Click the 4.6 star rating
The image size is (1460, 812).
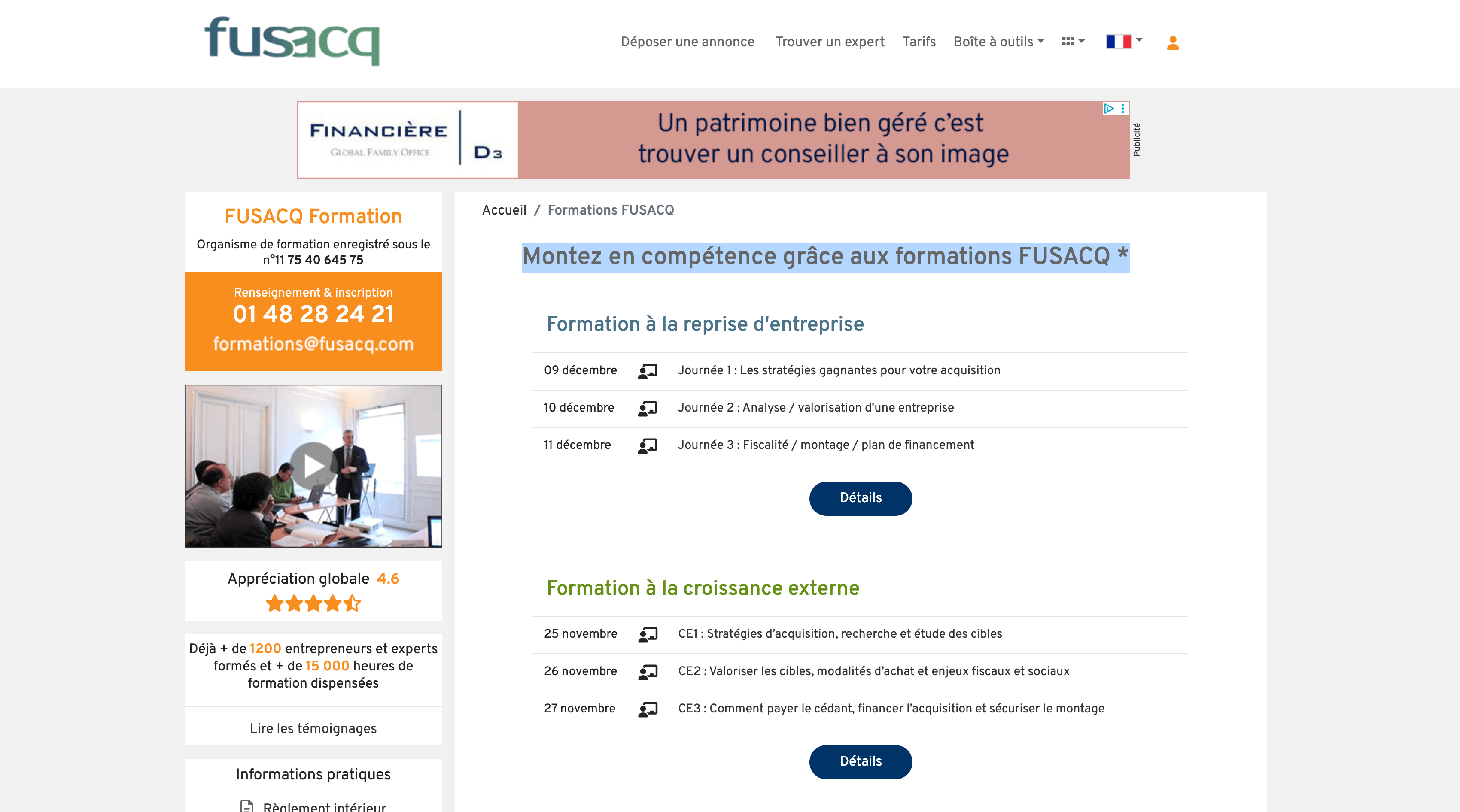click(313, 603)
